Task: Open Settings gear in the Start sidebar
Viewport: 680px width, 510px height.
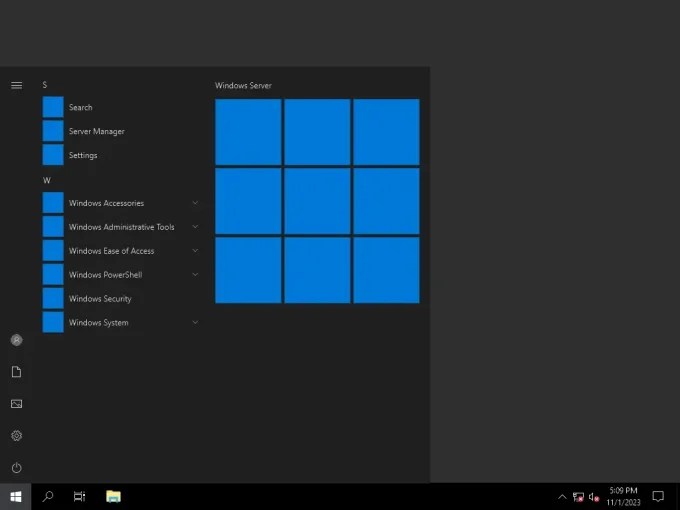Action: point(16,435)
